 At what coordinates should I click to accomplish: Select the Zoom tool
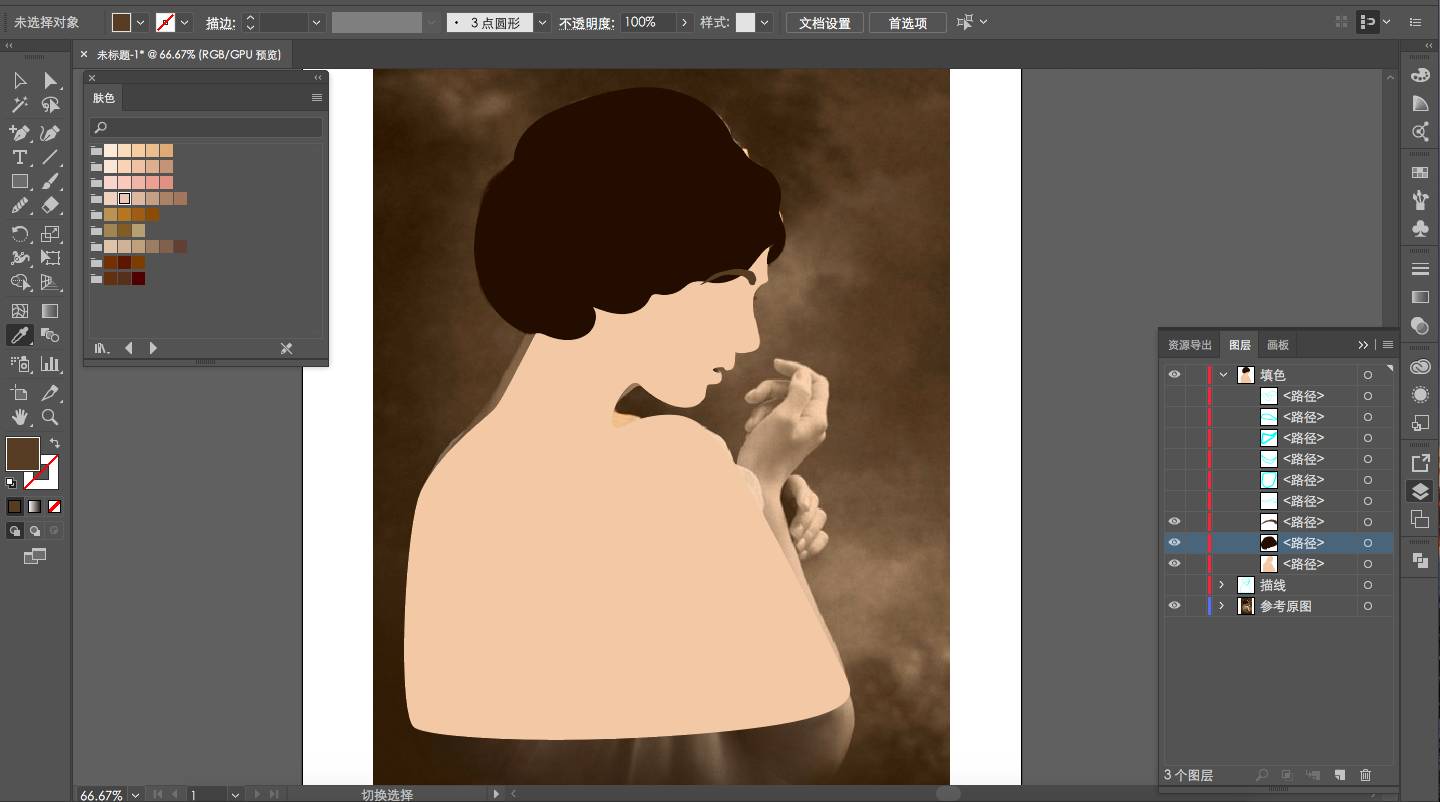50,417
